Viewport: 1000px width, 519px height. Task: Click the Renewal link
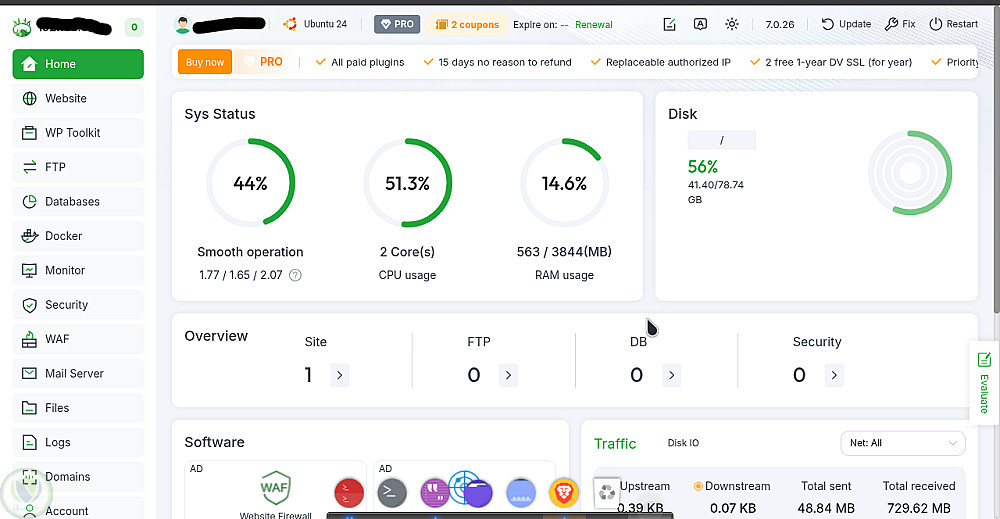click(x=594, y=25)
